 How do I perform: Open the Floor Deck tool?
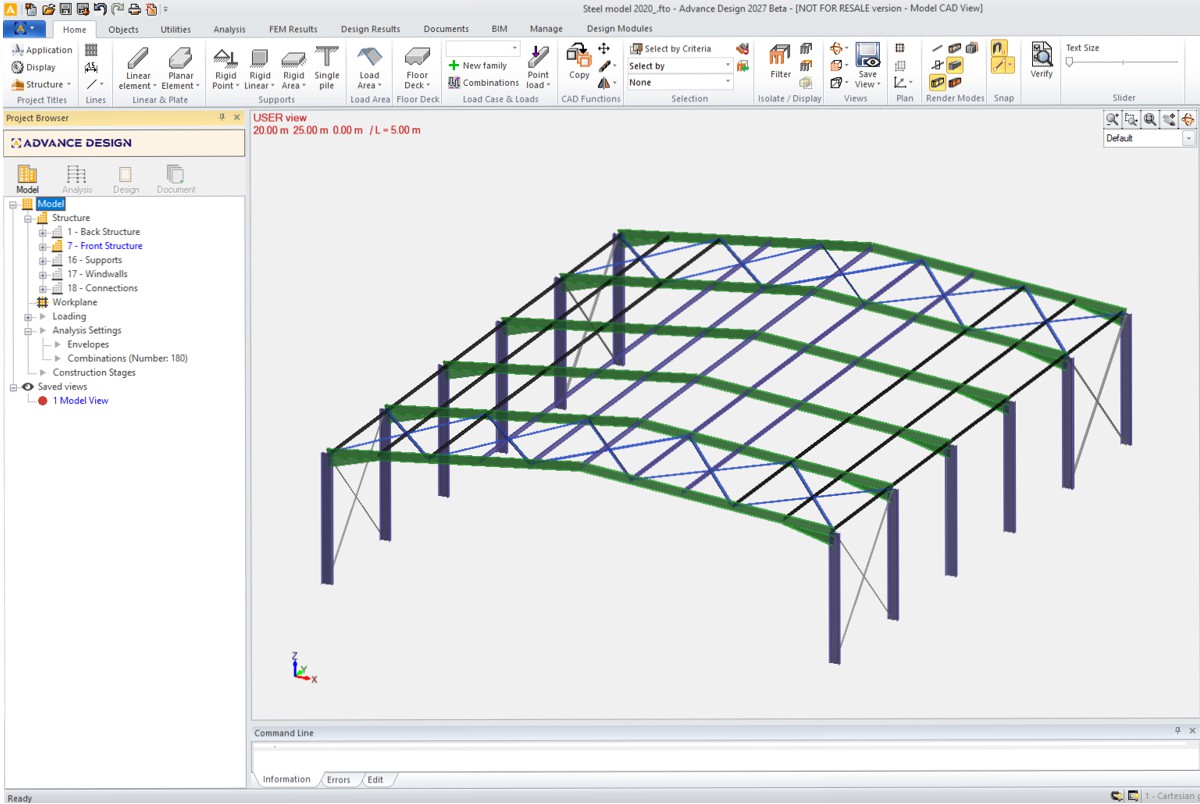coord(417,67)
